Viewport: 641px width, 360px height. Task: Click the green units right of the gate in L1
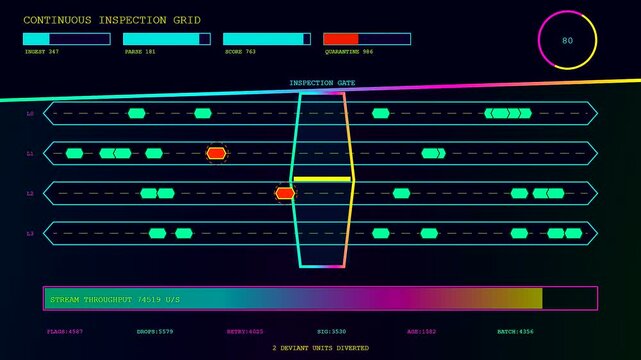(x=433, y=154)
